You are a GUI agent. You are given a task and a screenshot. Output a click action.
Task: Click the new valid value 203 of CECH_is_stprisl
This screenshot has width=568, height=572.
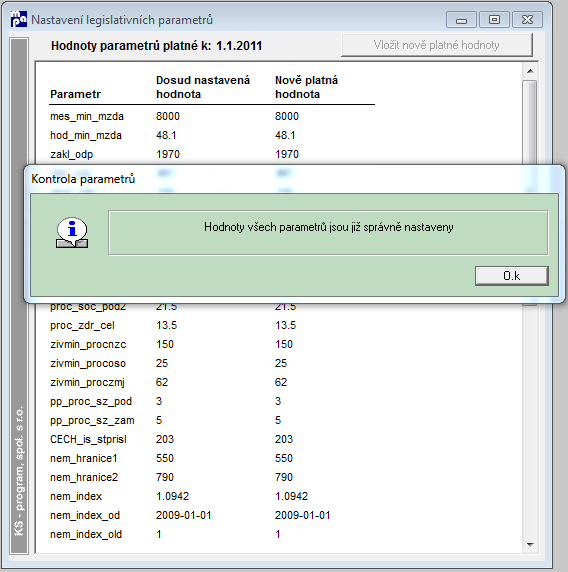coord(284,439)
